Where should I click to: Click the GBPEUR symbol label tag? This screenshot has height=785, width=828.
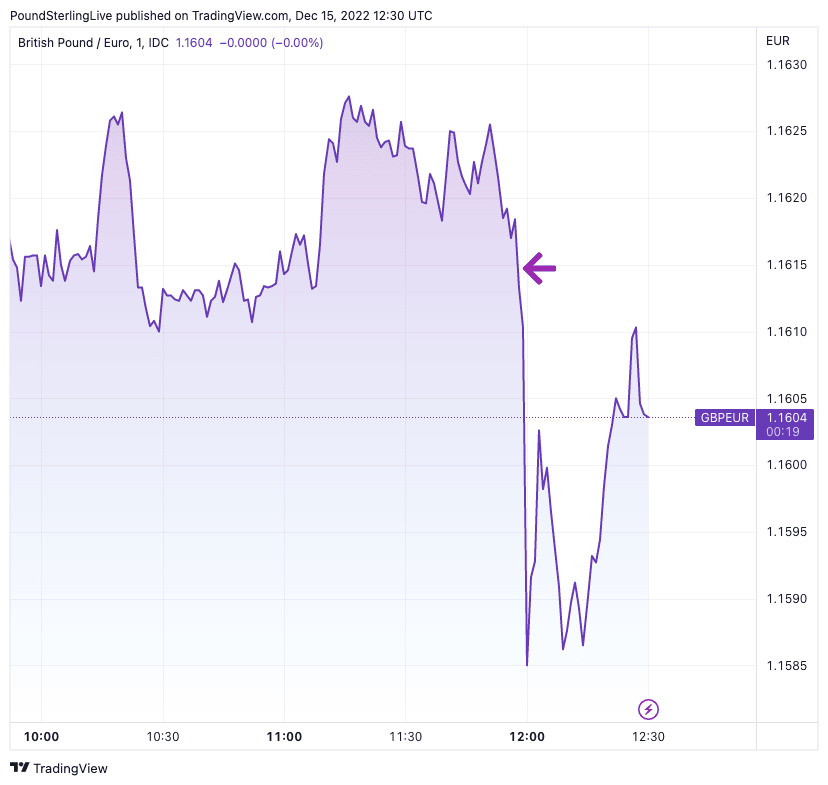pos(724,418)
